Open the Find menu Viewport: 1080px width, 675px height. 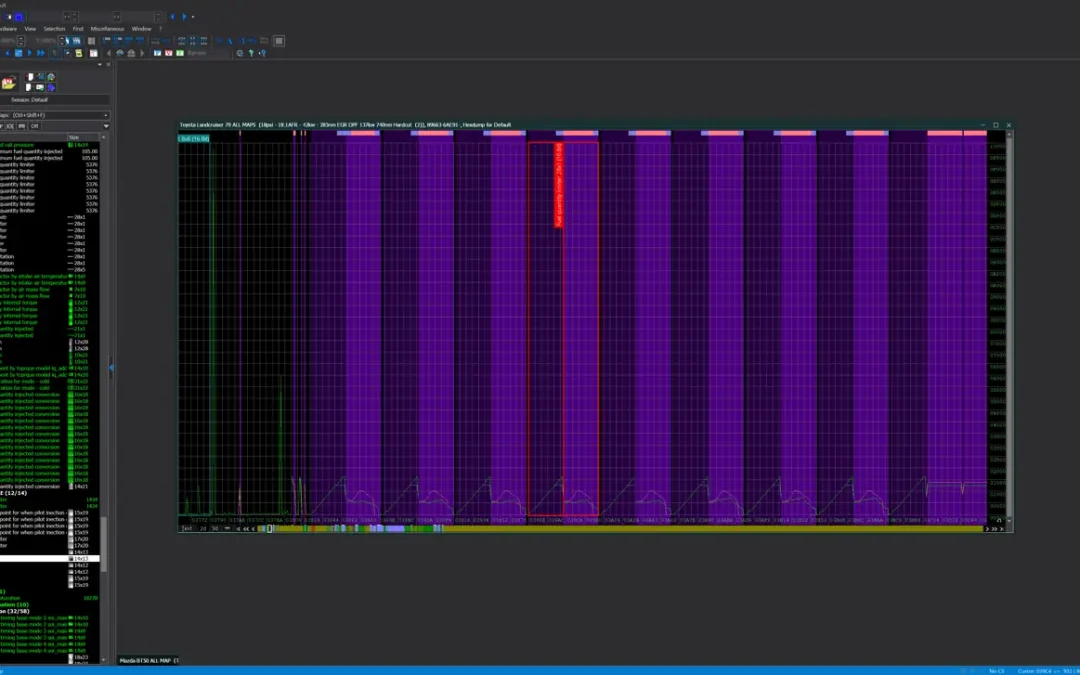coord(78,29)
